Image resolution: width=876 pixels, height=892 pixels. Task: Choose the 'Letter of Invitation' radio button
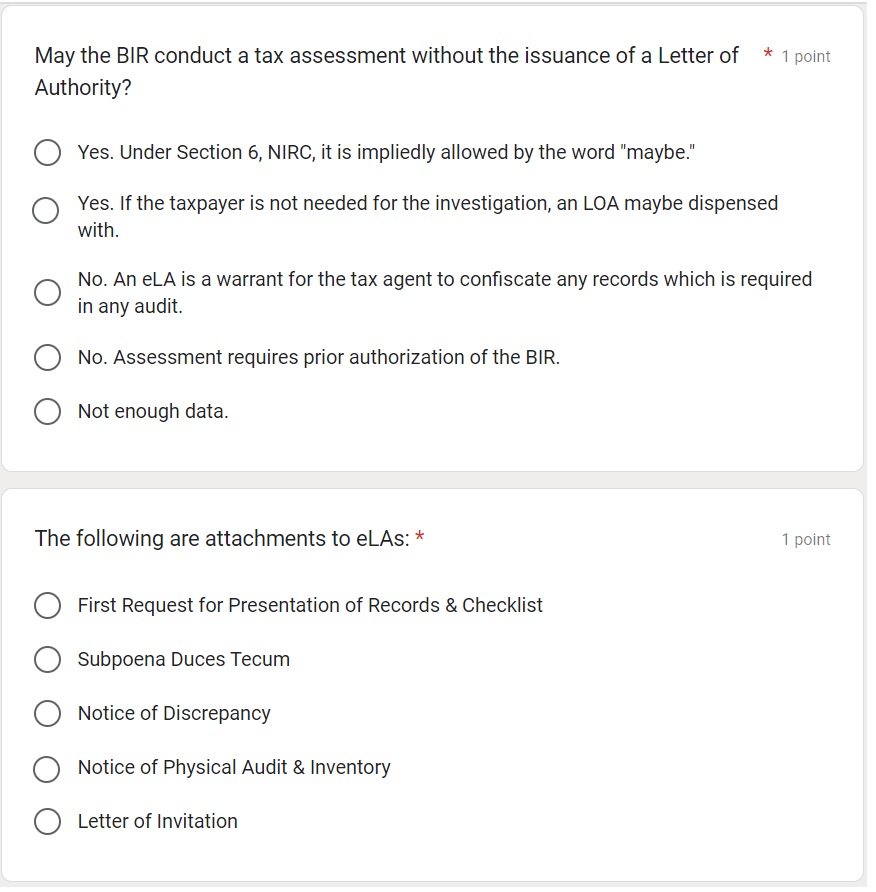click(x=47, y=821)
